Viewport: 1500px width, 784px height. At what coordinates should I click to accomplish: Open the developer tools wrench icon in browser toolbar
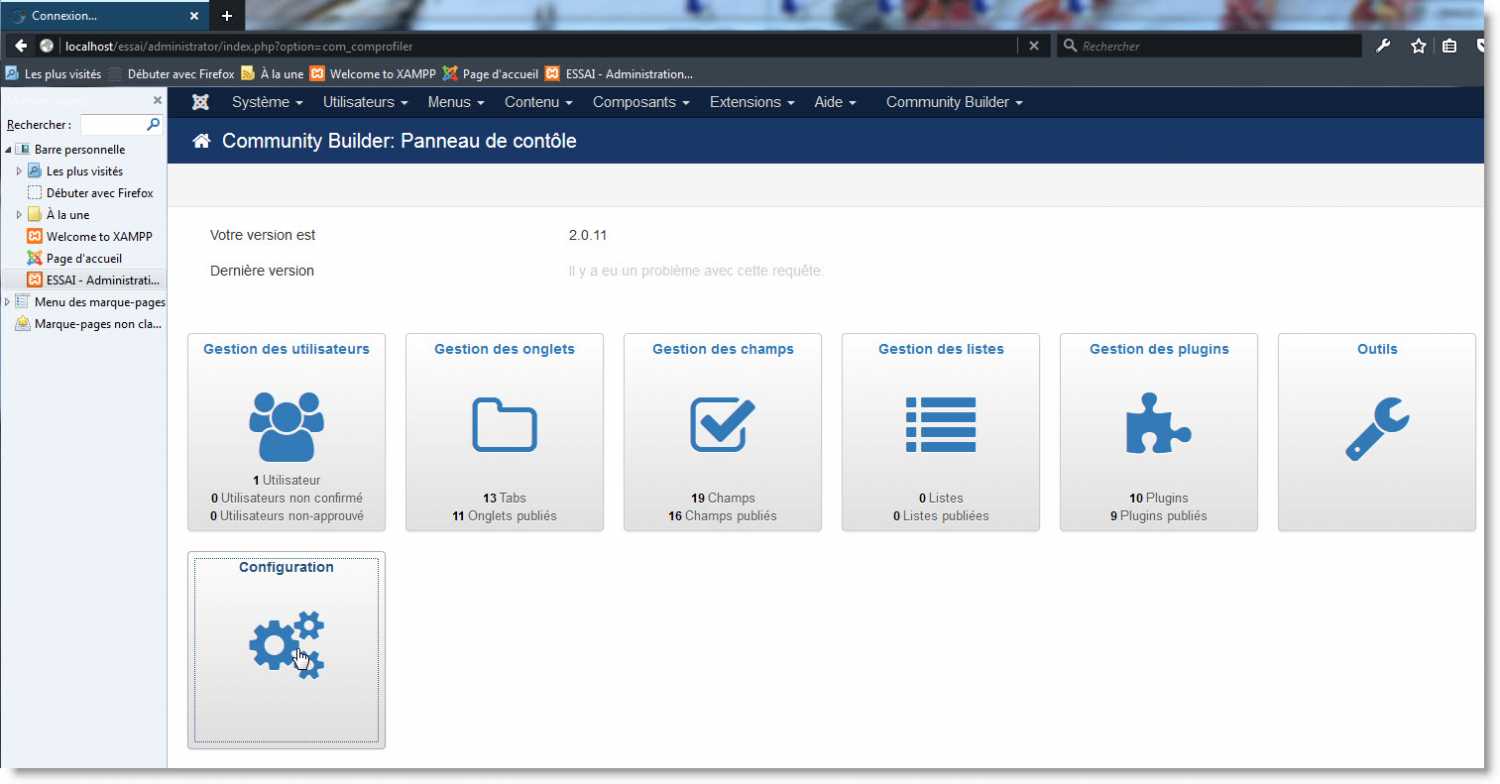pos(1384,46)
